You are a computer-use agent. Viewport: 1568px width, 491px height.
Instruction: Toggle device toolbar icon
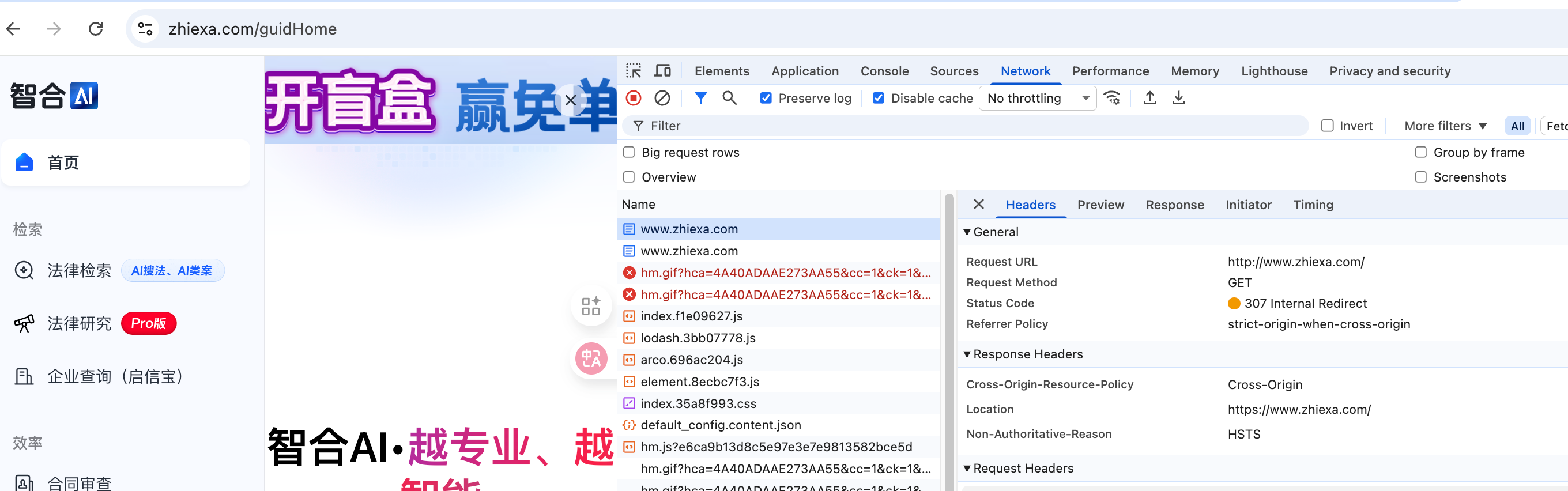[662, 71]
